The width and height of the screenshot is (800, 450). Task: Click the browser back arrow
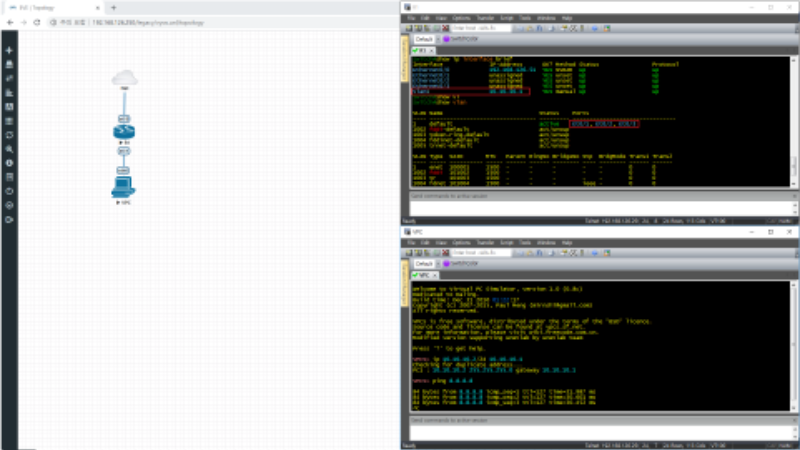click(11, 21)
